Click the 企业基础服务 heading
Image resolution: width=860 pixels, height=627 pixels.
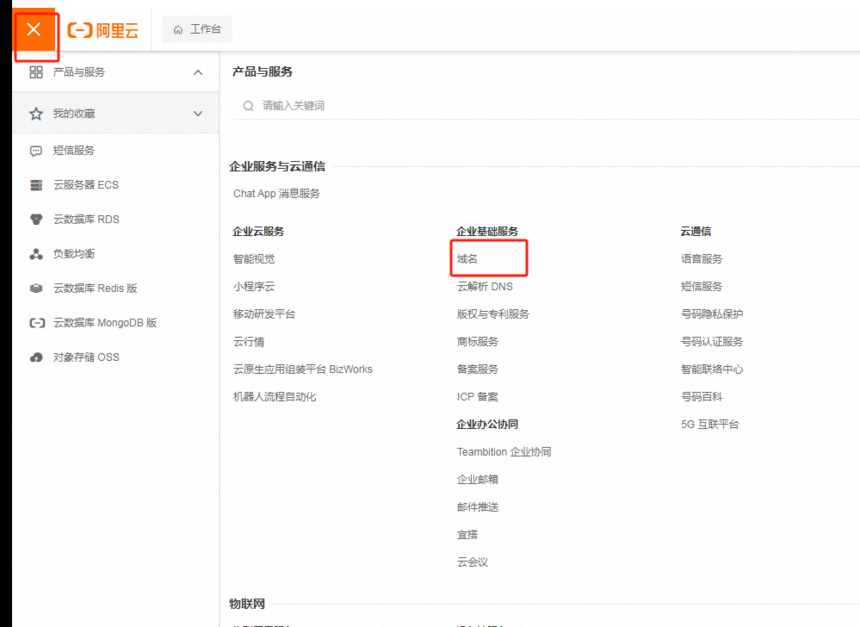tap(487, 231)
